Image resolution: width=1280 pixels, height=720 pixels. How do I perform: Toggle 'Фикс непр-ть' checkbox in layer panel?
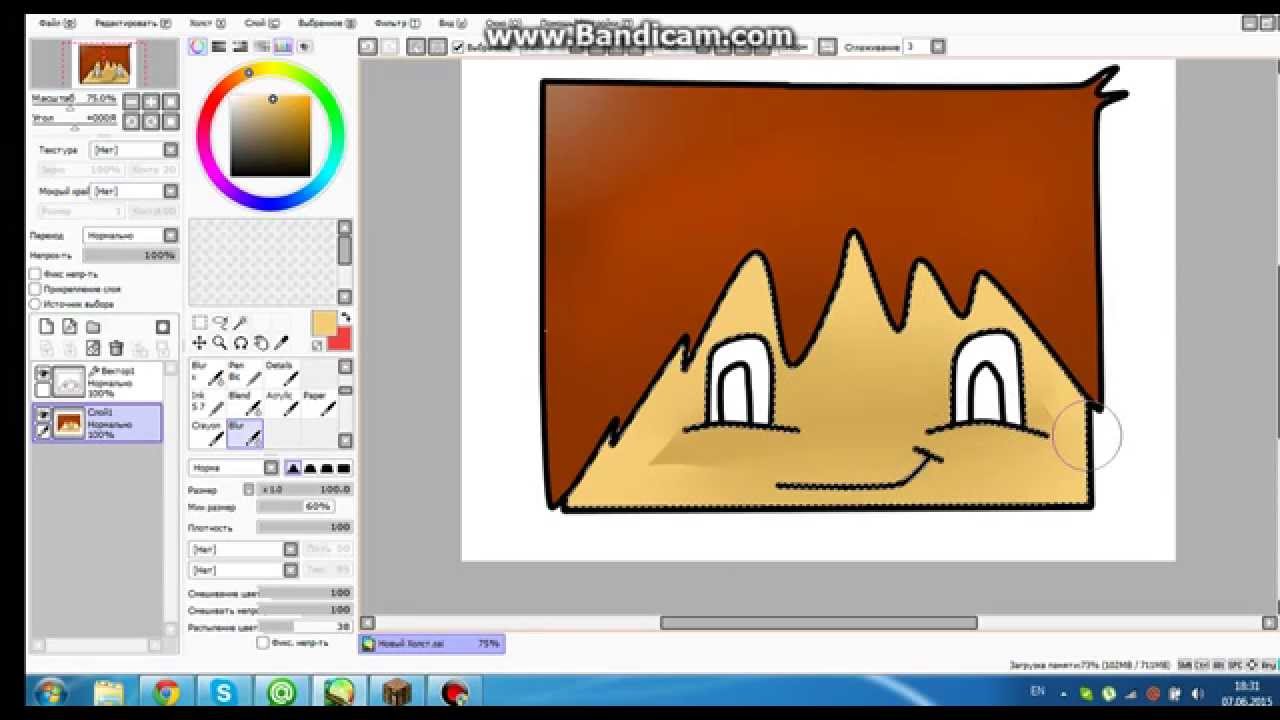pyautogui.click(x=35, y=274)
